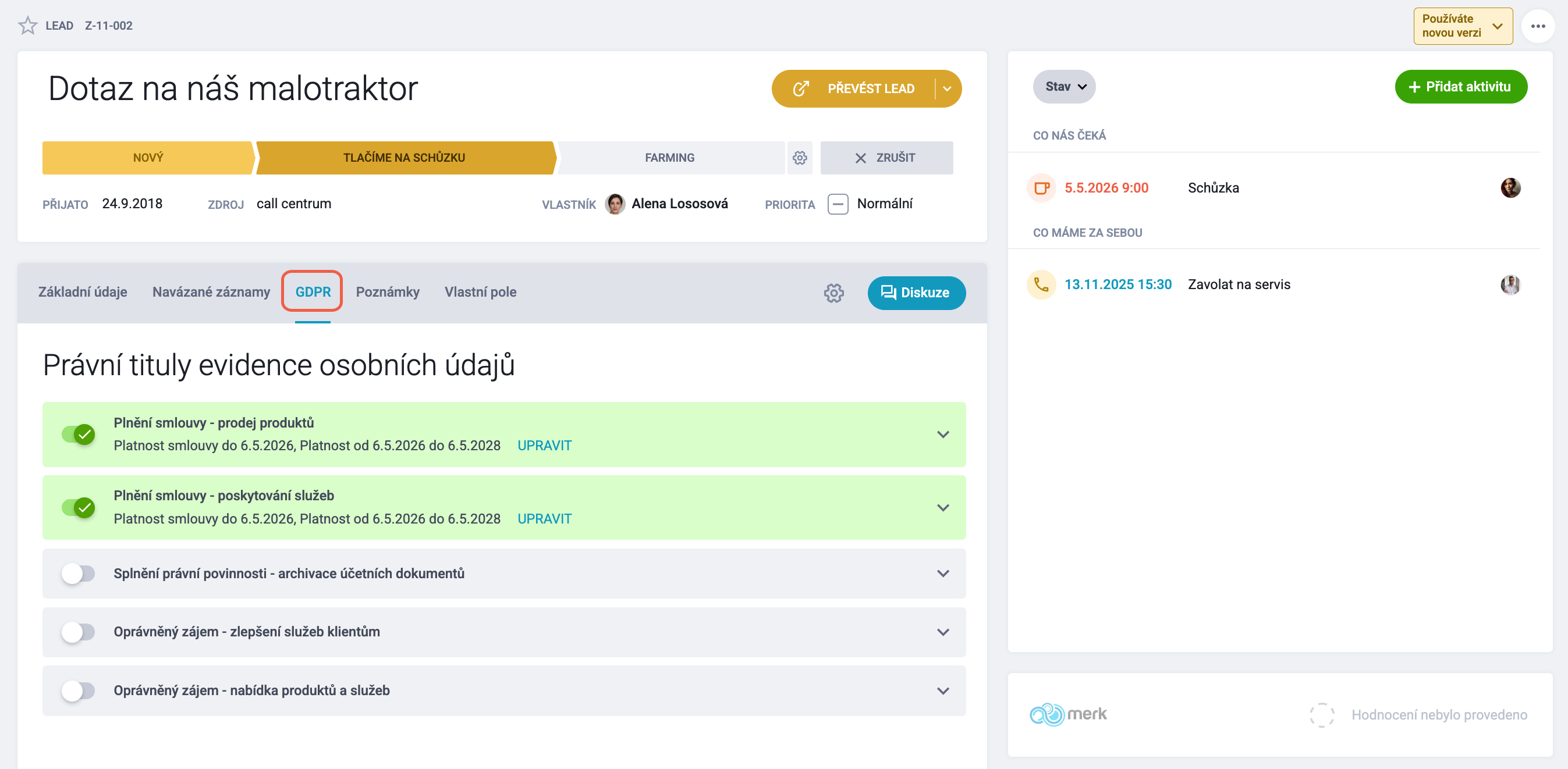The width and height of the screenshot is (1568, 769).
Task: Click the Schůzka meeting activity icon
Action: coord(1041,188)
